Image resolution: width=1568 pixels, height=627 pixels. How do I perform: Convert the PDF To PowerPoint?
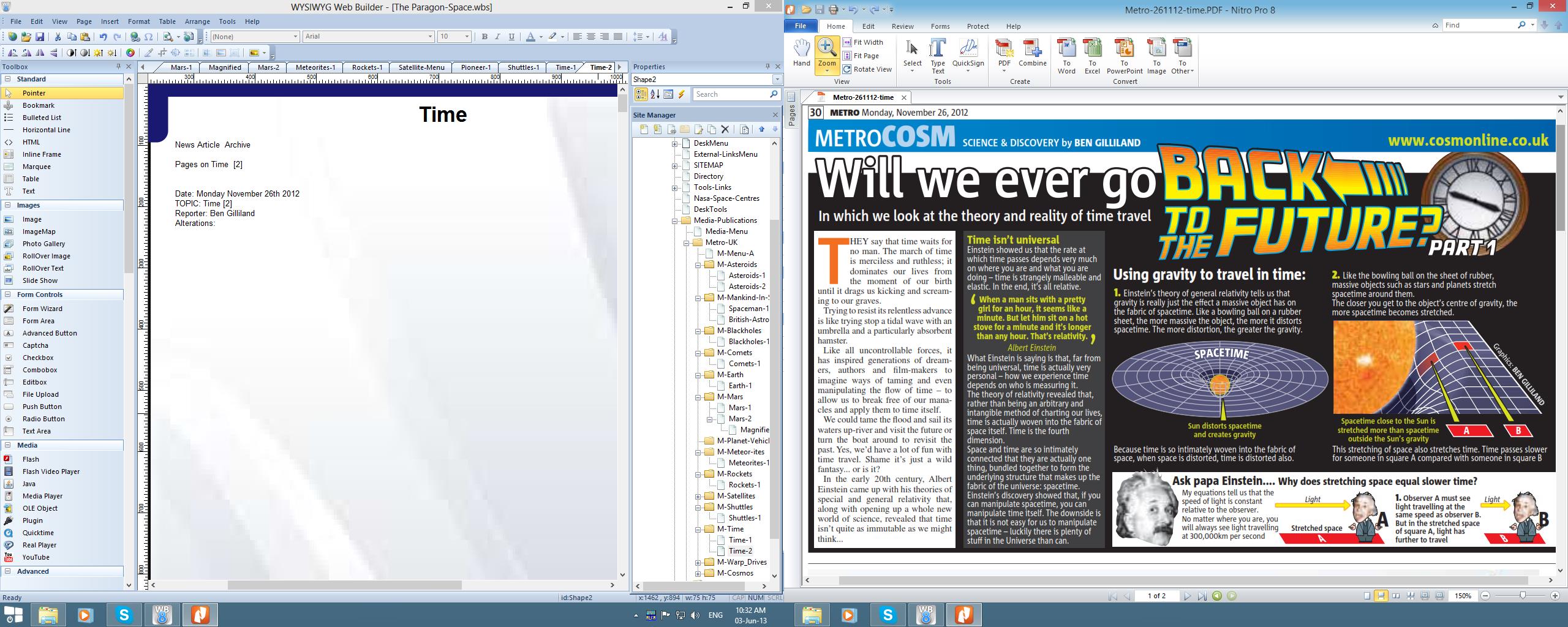pos(1124,56)
